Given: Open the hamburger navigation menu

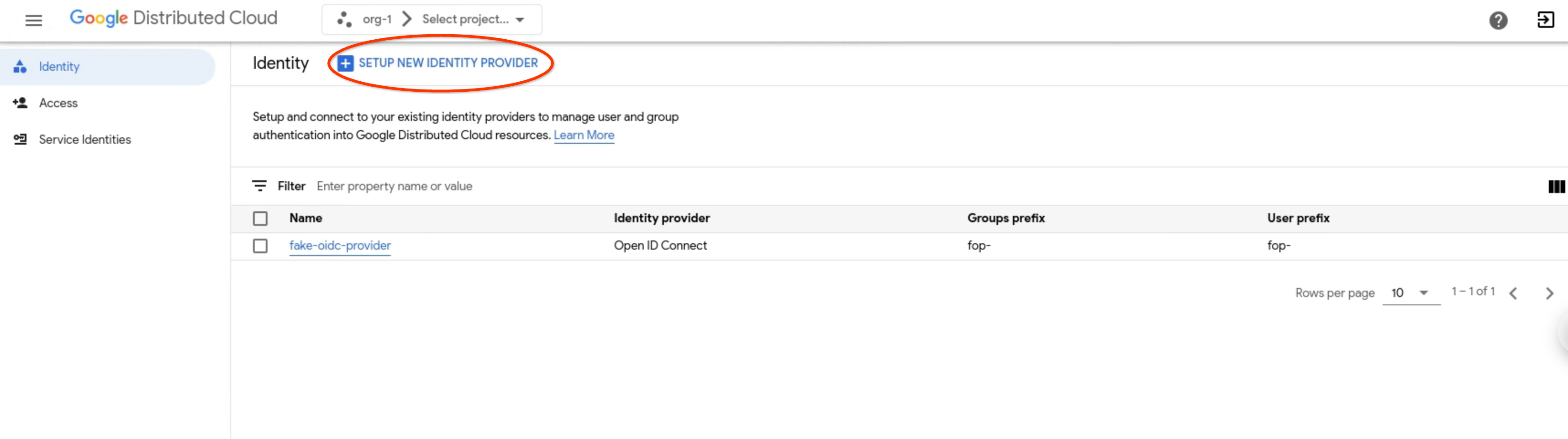Looking at the screenshot, I should tap(33, 20).
